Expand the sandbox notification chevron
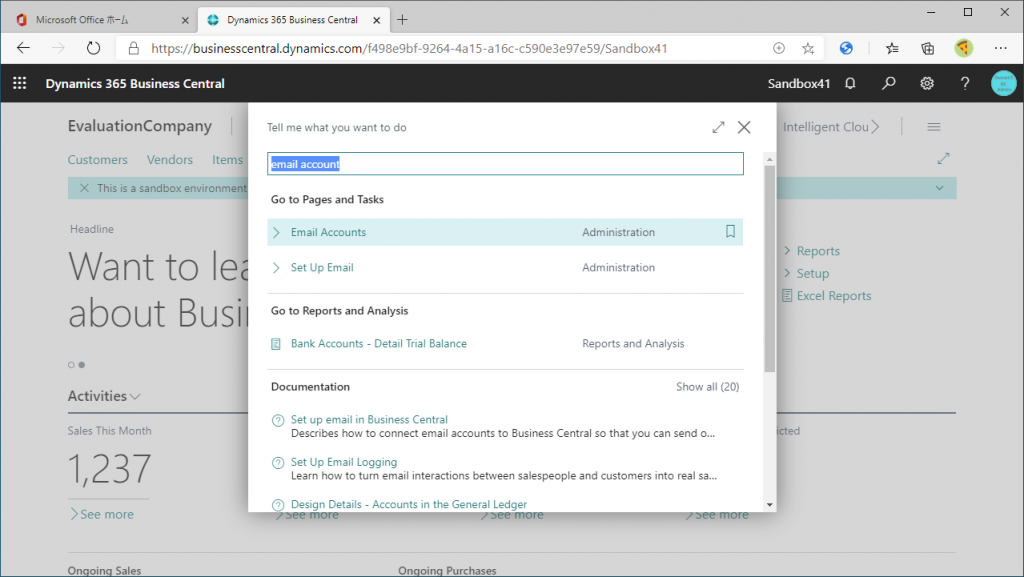Viewport: 1024px width, 577px height. pos(939,188)
